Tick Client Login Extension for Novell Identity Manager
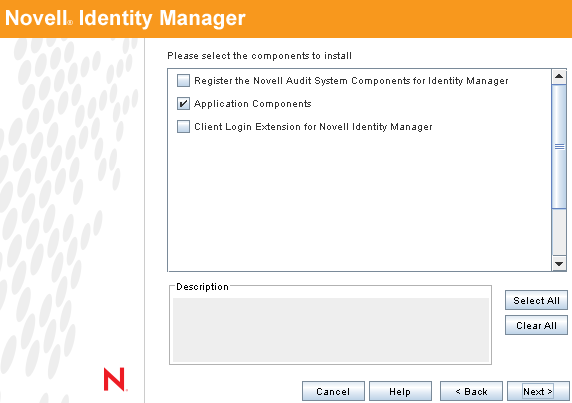 [183, 127]
